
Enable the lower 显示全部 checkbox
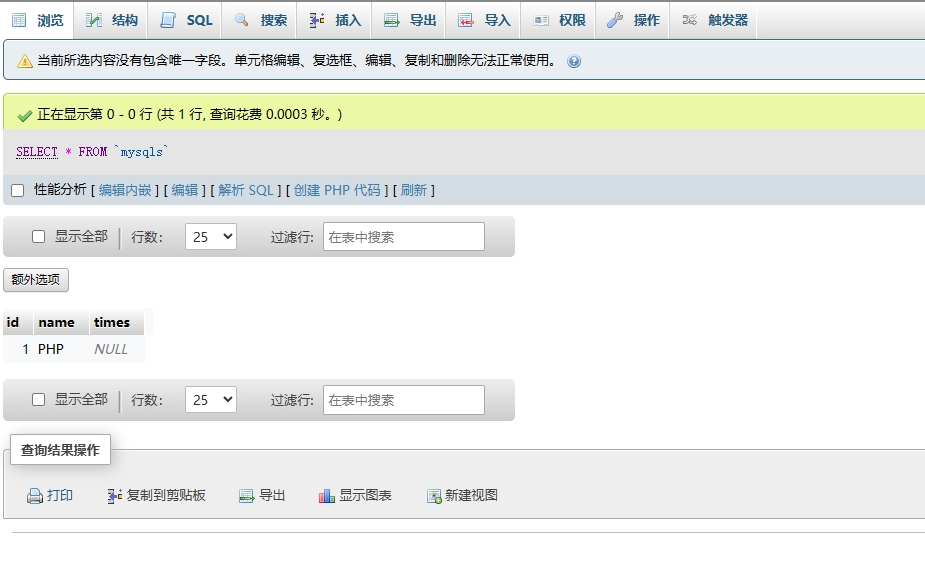pos(38,400)
